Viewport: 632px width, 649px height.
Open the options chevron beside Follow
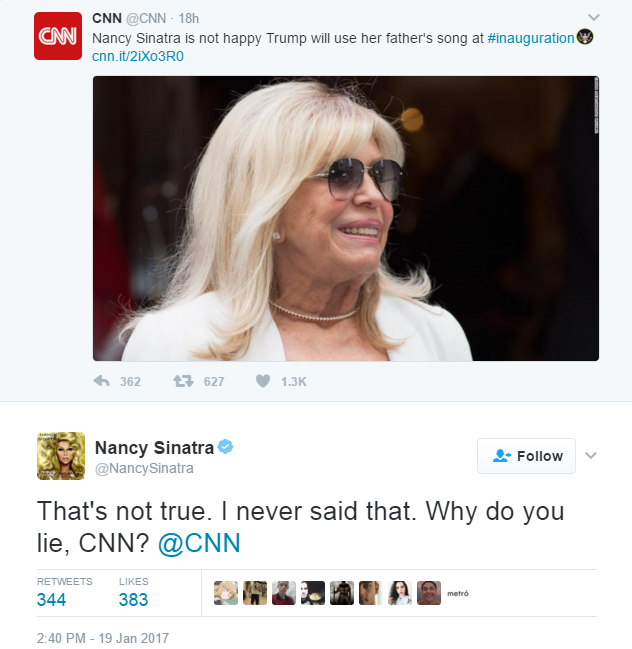tap(591, 456)
